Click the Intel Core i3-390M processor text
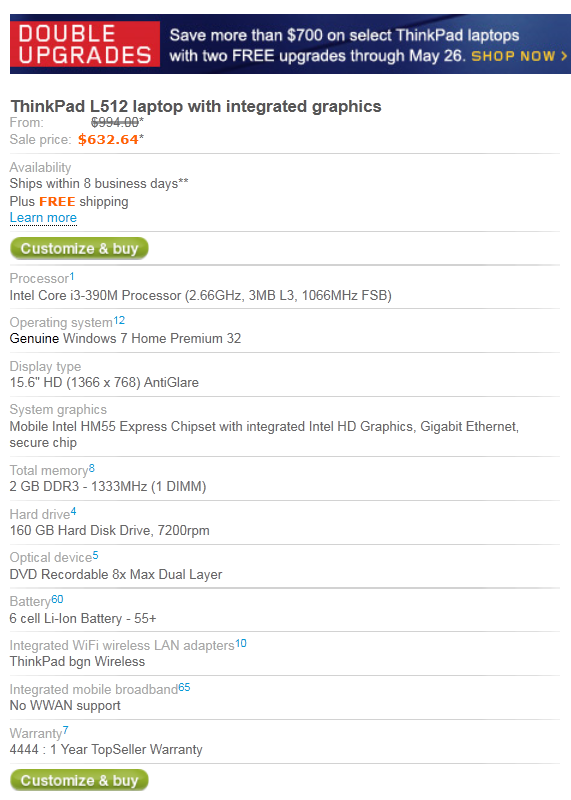The image size is (571, 800). click(201, 295)
